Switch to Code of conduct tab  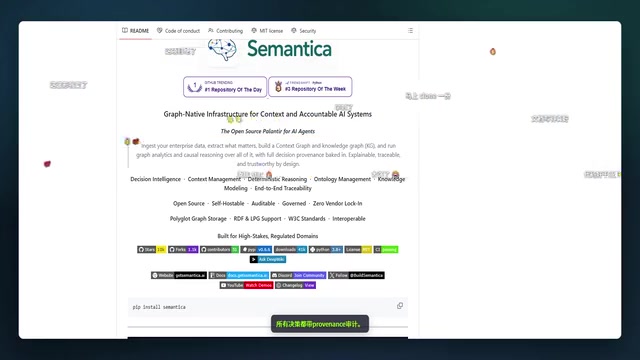click(178, 31)
